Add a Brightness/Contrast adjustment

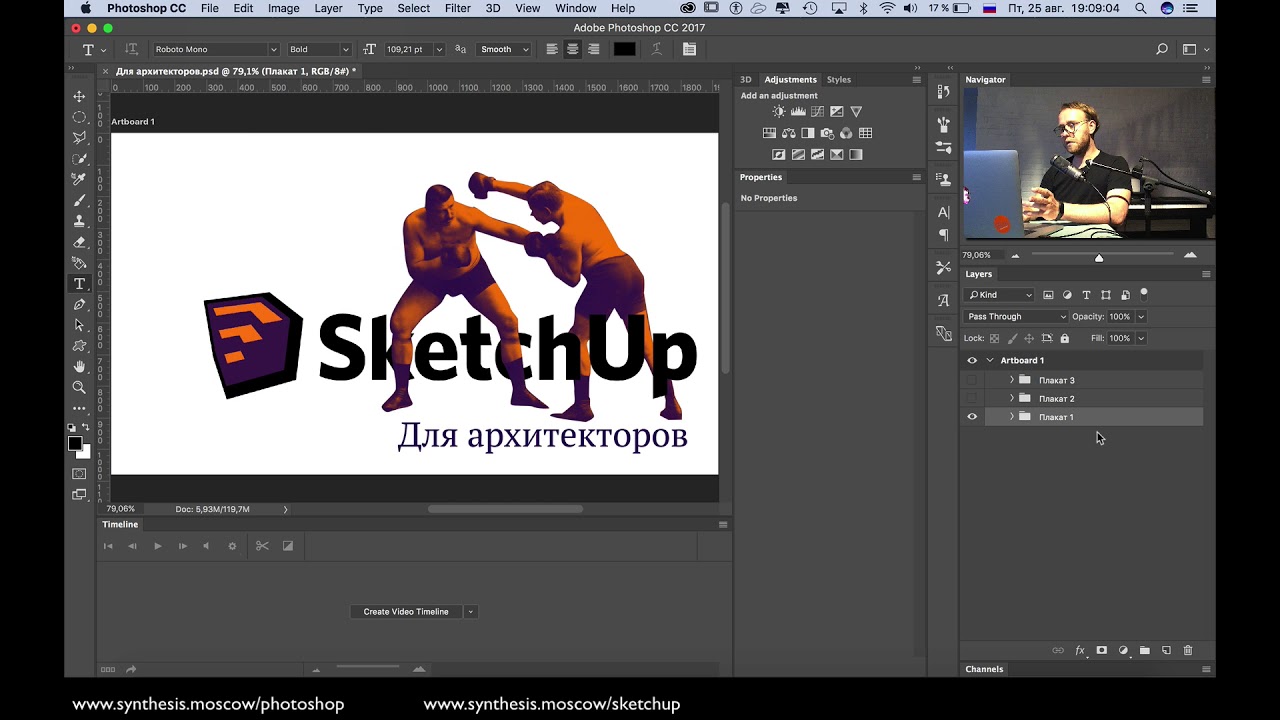779,112
